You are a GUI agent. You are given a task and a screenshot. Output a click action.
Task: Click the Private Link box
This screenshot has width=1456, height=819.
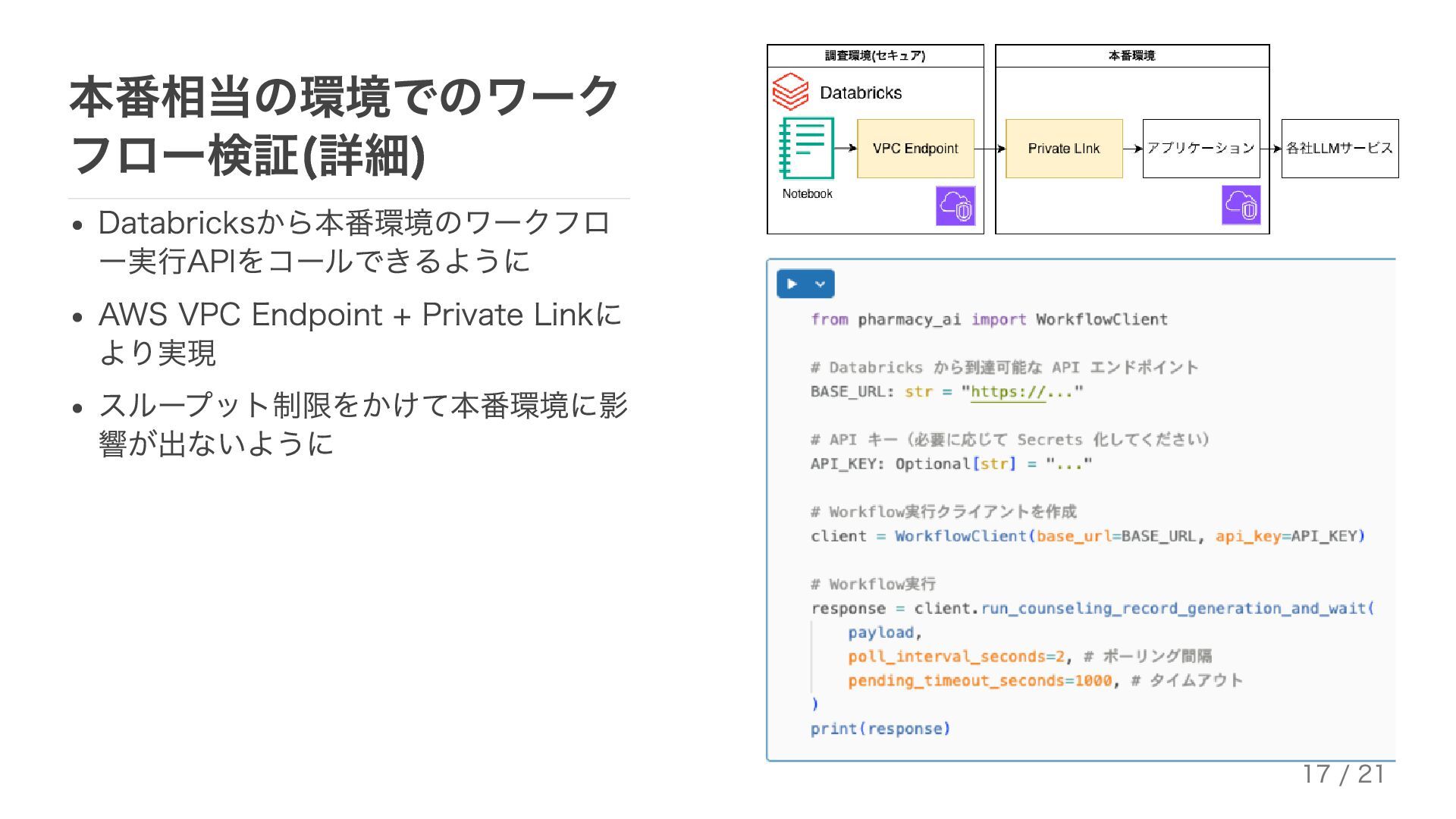[1063, 149]
